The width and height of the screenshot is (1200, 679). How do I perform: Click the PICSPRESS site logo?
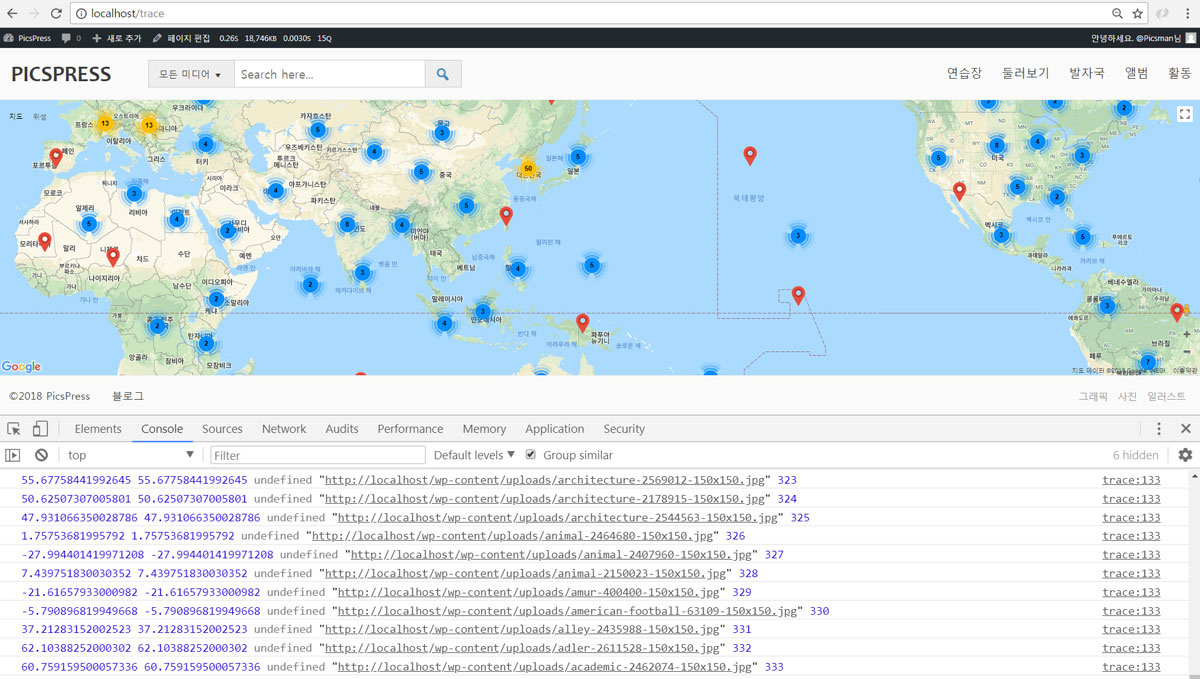pyautogui.click(x=61, y=74)
